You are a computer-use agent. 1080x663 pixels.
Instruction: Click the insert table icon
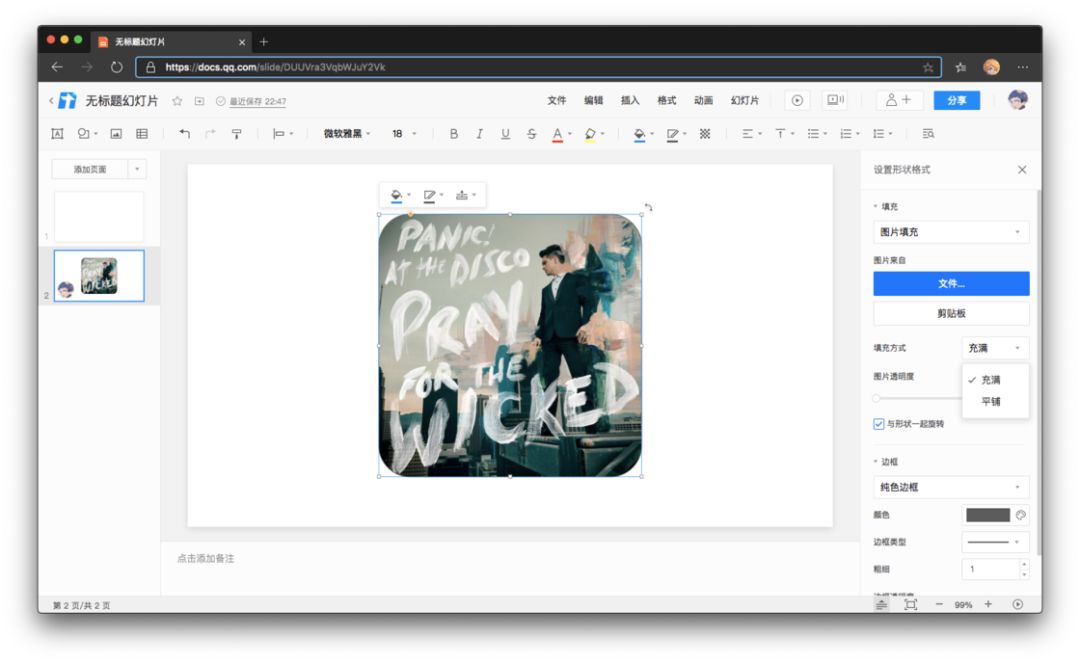142,134
